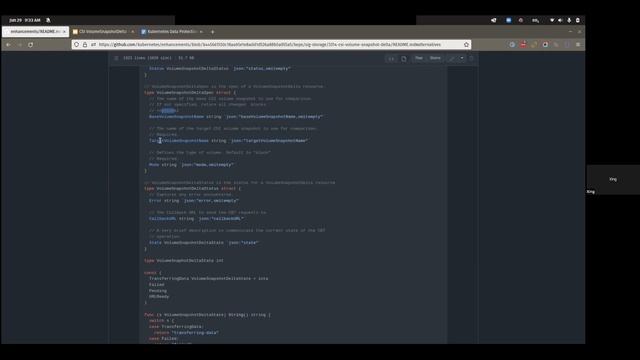Open the network status indicator
This screenshot has height=360, width=640.
coord(552,20)
